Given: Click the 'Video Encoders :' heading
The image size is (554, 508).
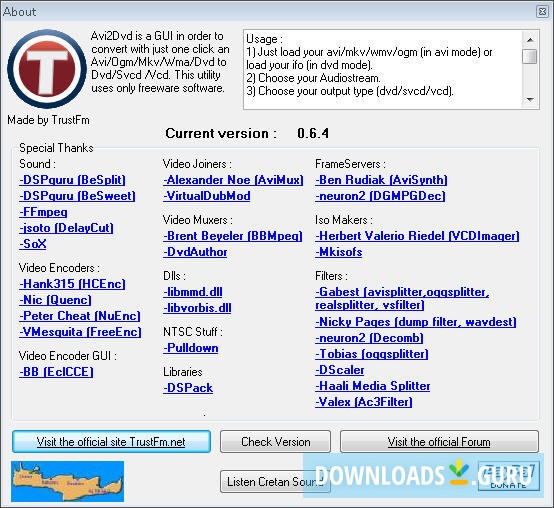Looking at the screenshot, I should (59, 268).
